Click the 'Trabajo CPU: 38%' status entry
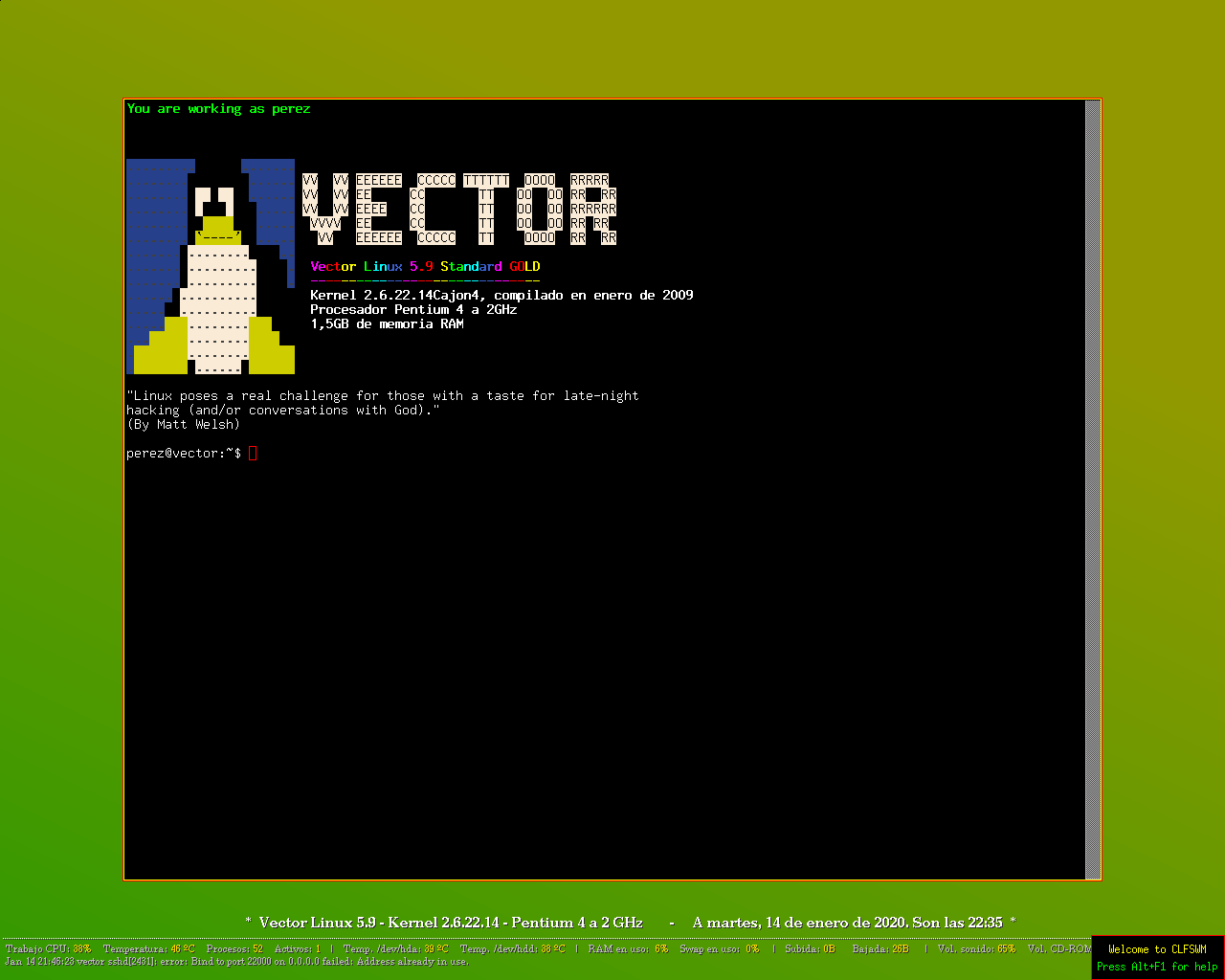Image resolution: width=1225 pixels, height=980 pixels. pos(49,949)
